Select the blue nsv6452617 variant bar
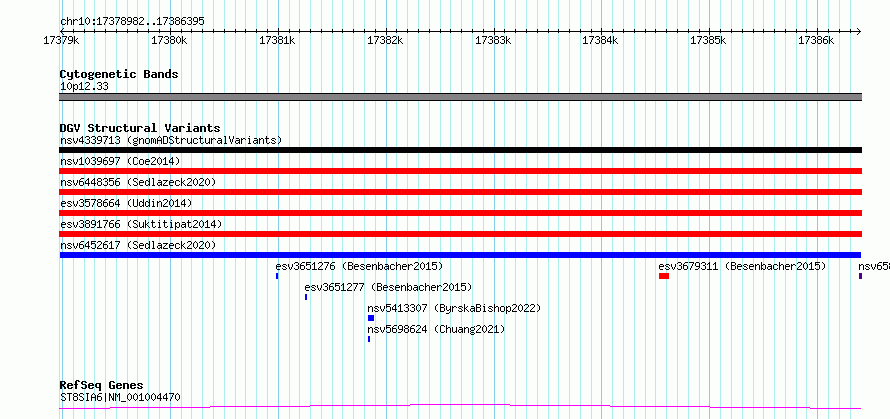 tap(460, 255)
